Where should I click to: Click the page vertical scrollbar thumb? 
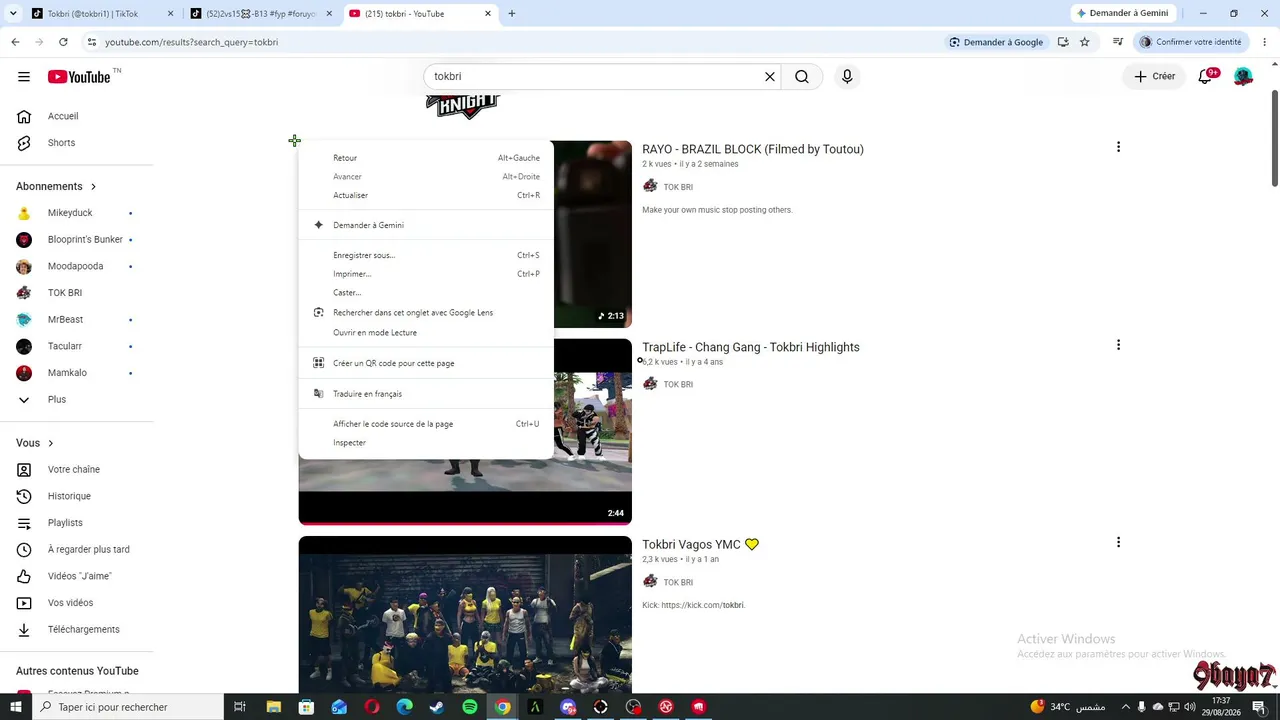(1275, 138)
